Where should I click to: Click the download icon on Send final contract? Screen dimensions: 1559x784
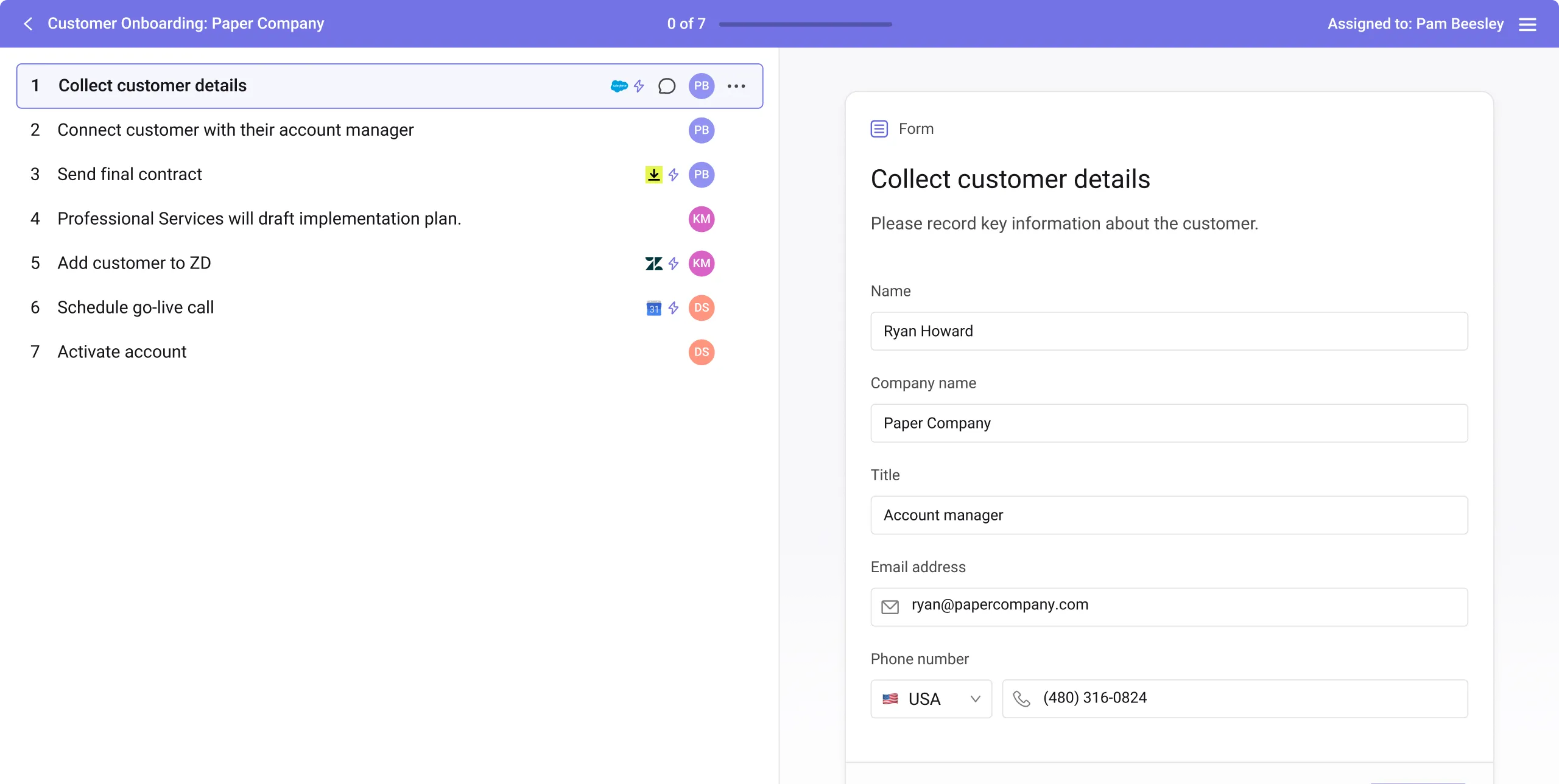pos(653,175)
